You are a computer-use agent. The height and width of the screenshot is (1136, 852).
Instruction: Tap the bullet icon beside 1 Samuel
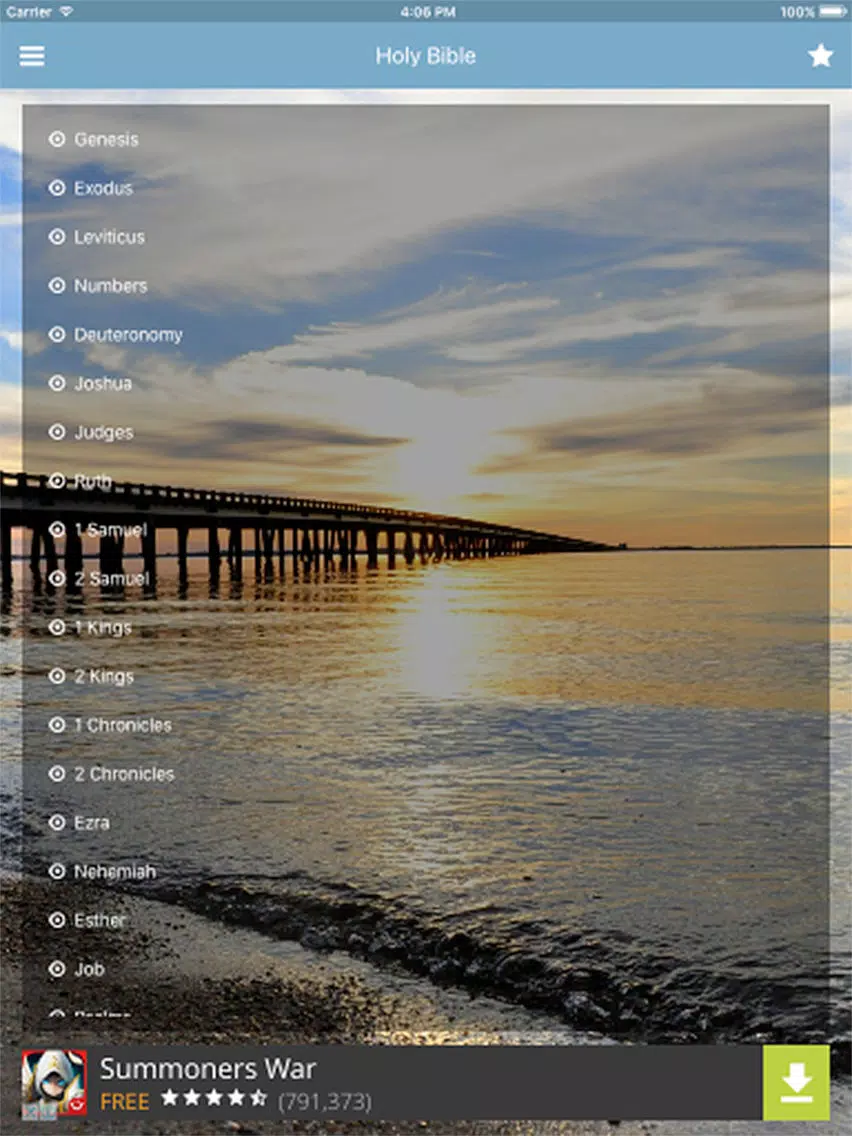tap(57, 530)
